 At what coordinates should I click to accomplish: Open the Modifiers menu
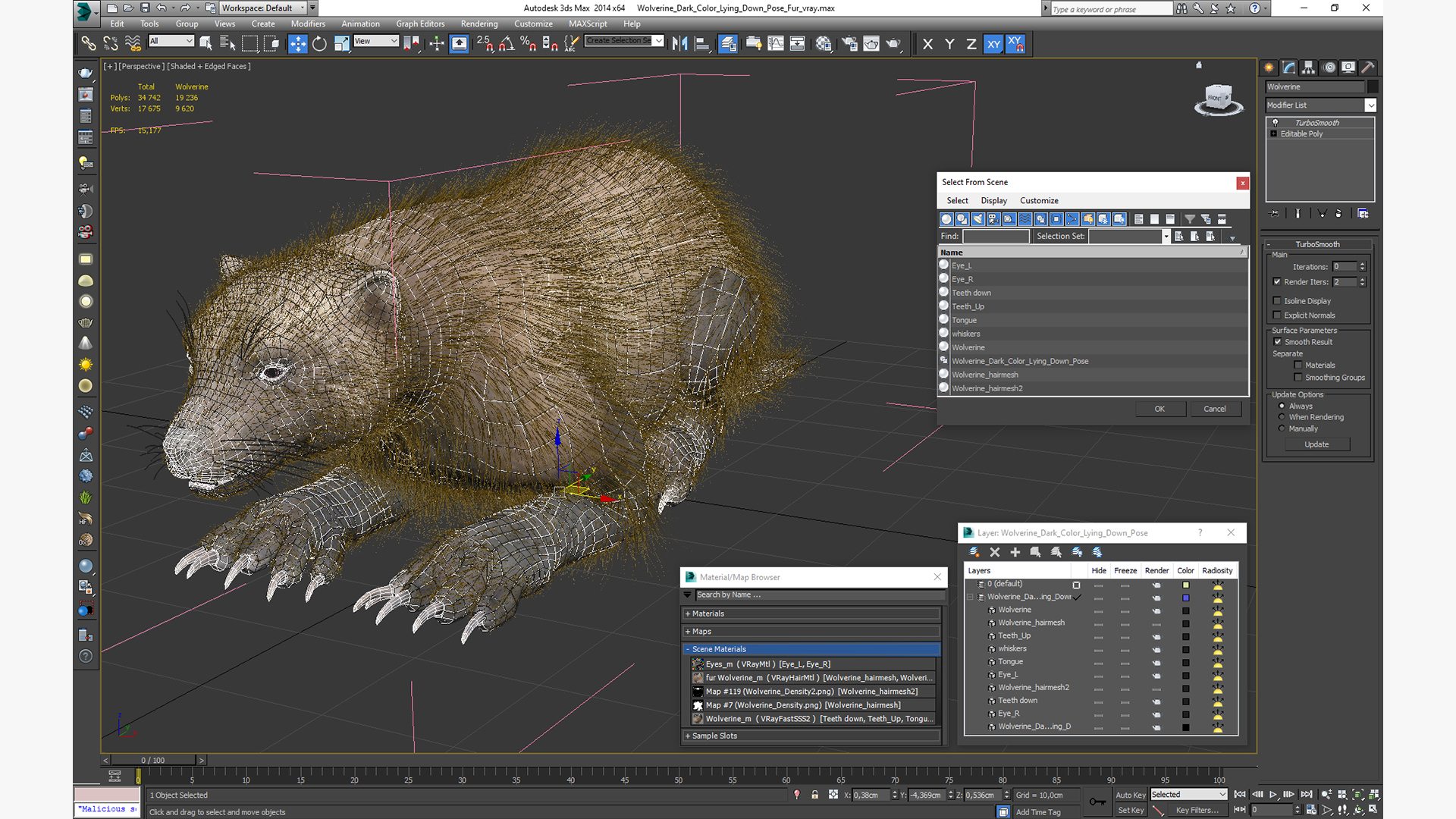click(308, 24)
